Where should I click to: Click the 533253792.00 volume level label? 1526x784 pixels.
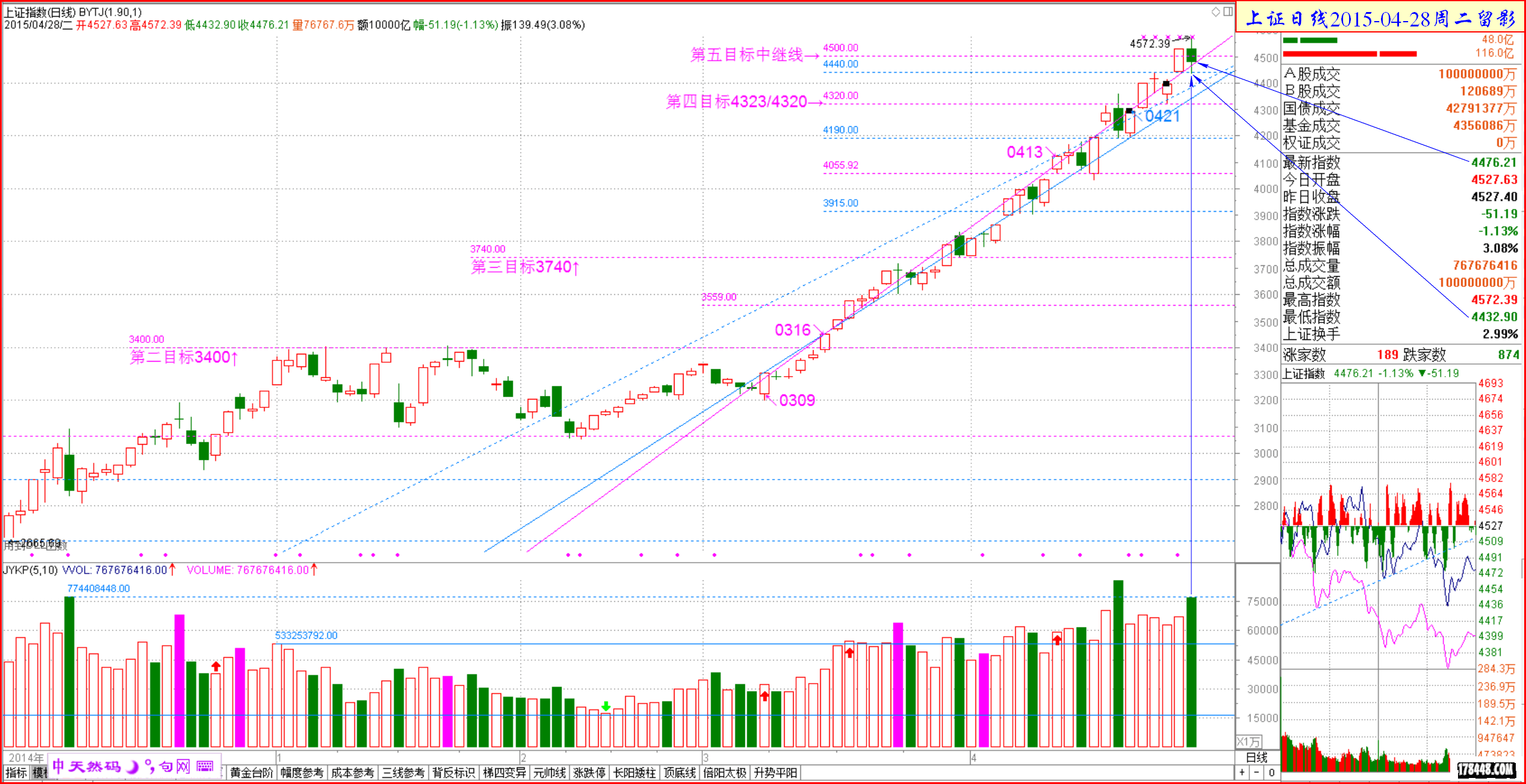pyautogui.click(x=306, y=635)
